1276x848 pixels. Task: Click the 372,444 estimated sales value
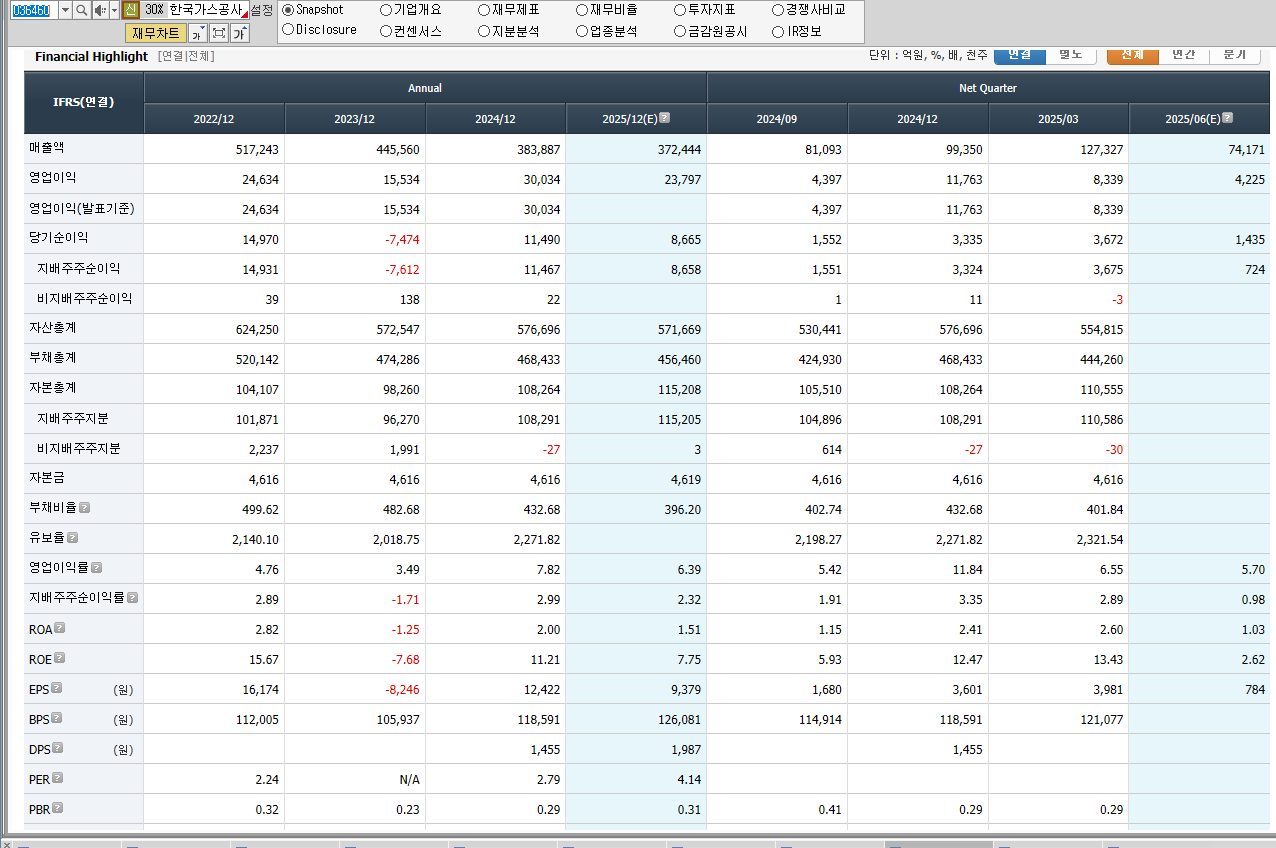[679, 149]
